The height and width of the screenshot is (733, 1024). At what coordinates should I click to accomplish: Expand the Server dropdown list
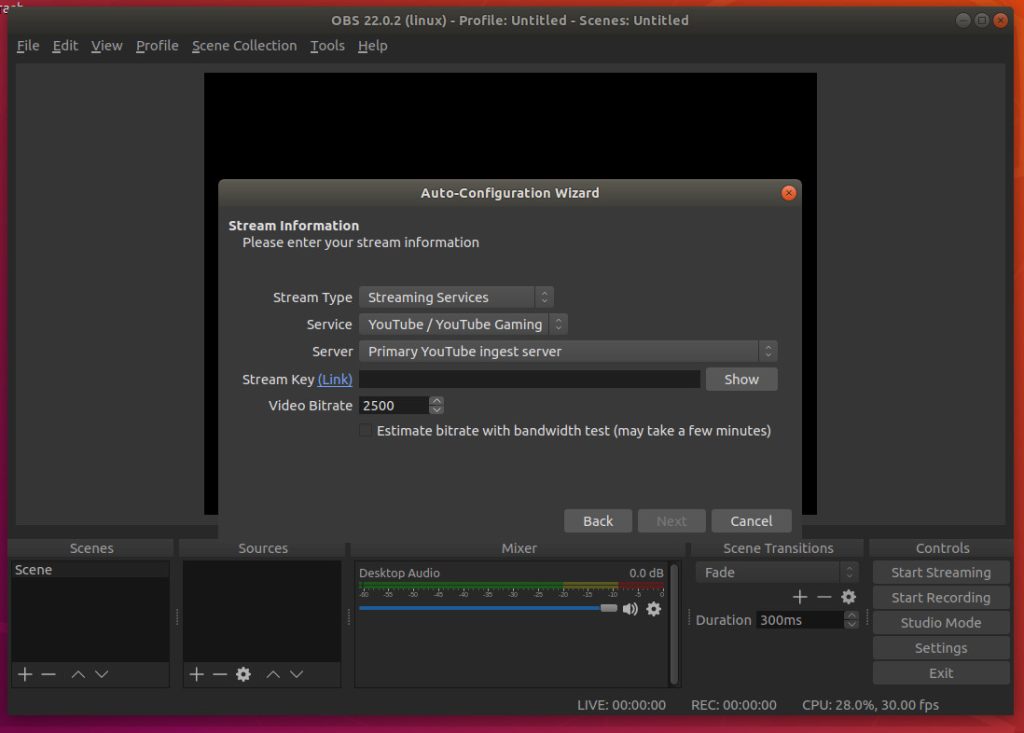pos(567,351)
